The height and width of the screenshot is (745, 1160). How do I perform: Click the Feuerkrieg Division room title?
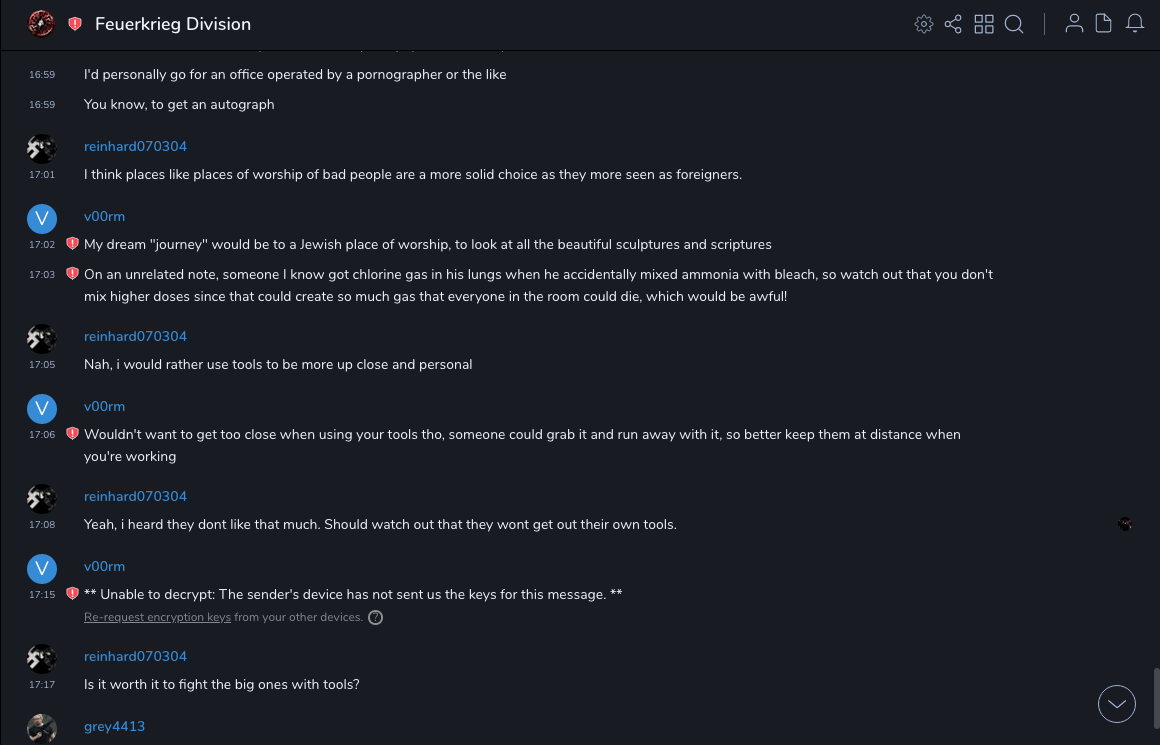(x=173, y=24)
